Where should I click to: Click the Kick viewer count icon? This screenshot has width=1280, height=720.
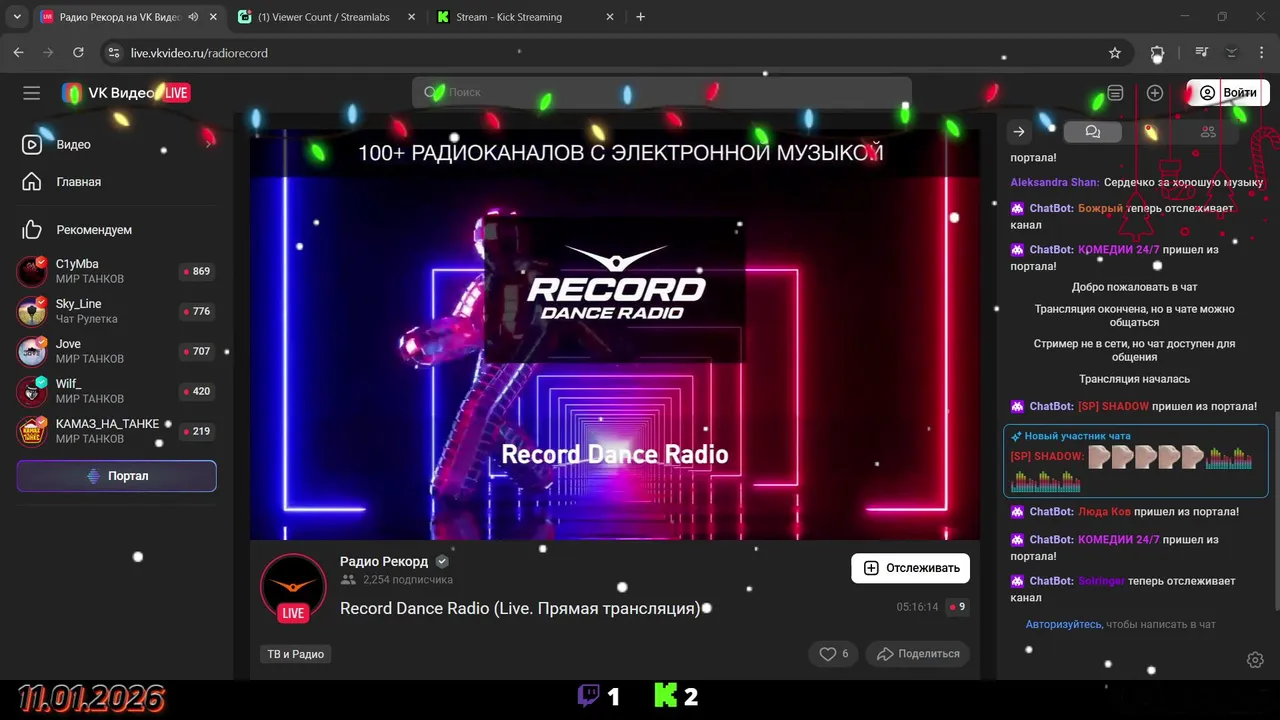pos(666,696)
